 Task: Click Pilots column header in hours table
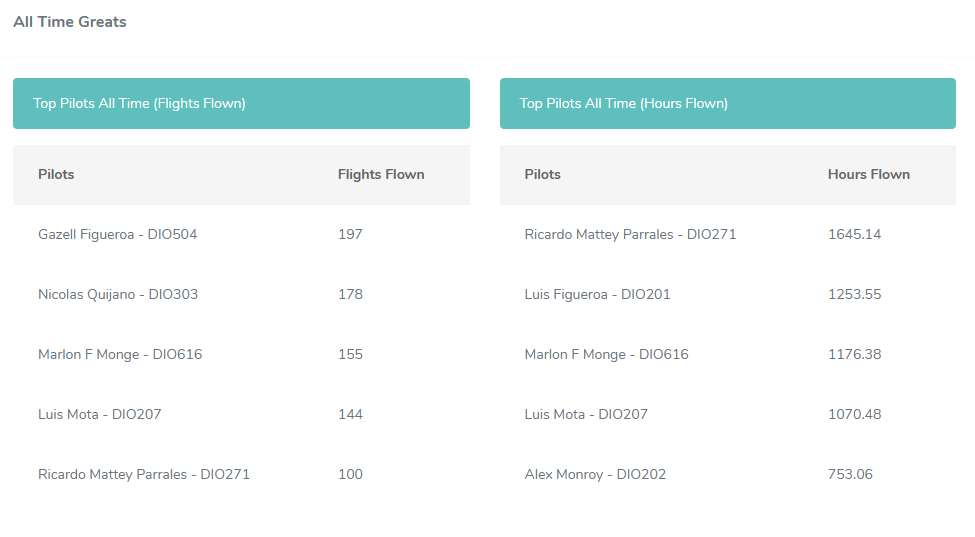pos(542,174)
